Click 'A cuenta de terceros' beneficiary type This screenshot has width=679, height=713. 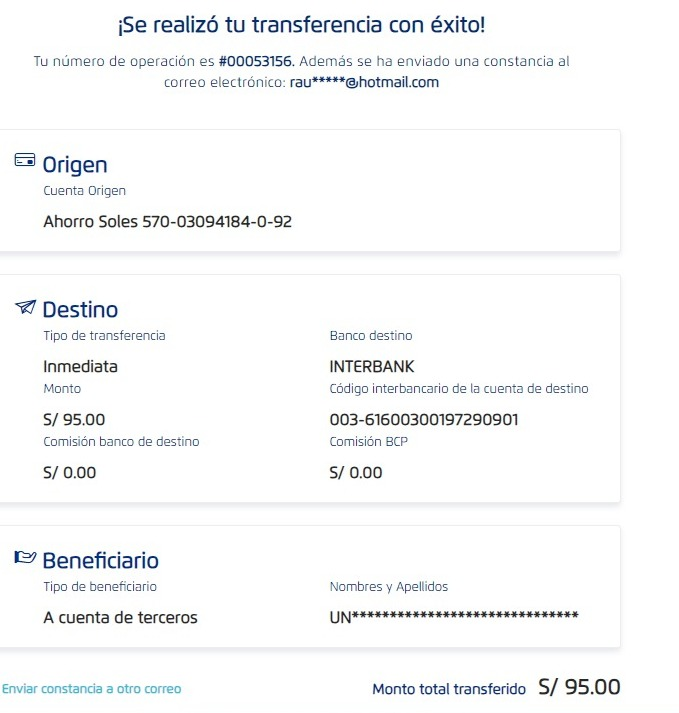tap(120, 617)
